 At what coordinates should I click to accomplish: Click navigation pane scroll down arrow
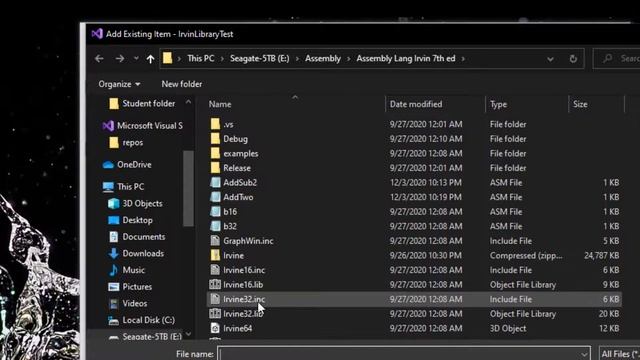pyautogui.click(x=188, y=334)
